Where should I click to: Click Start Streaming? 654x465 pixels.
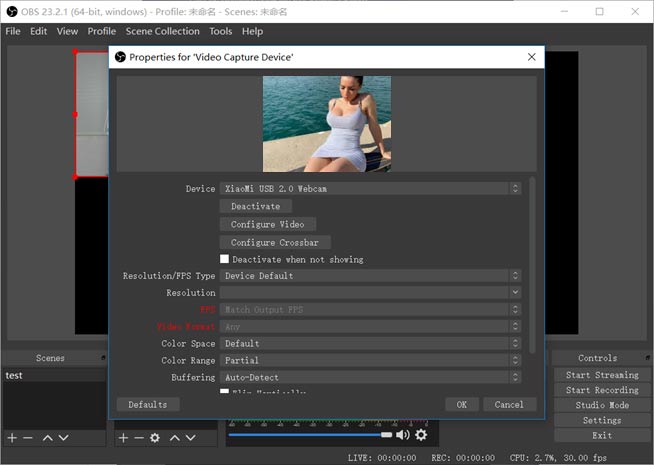click(602, 375)
